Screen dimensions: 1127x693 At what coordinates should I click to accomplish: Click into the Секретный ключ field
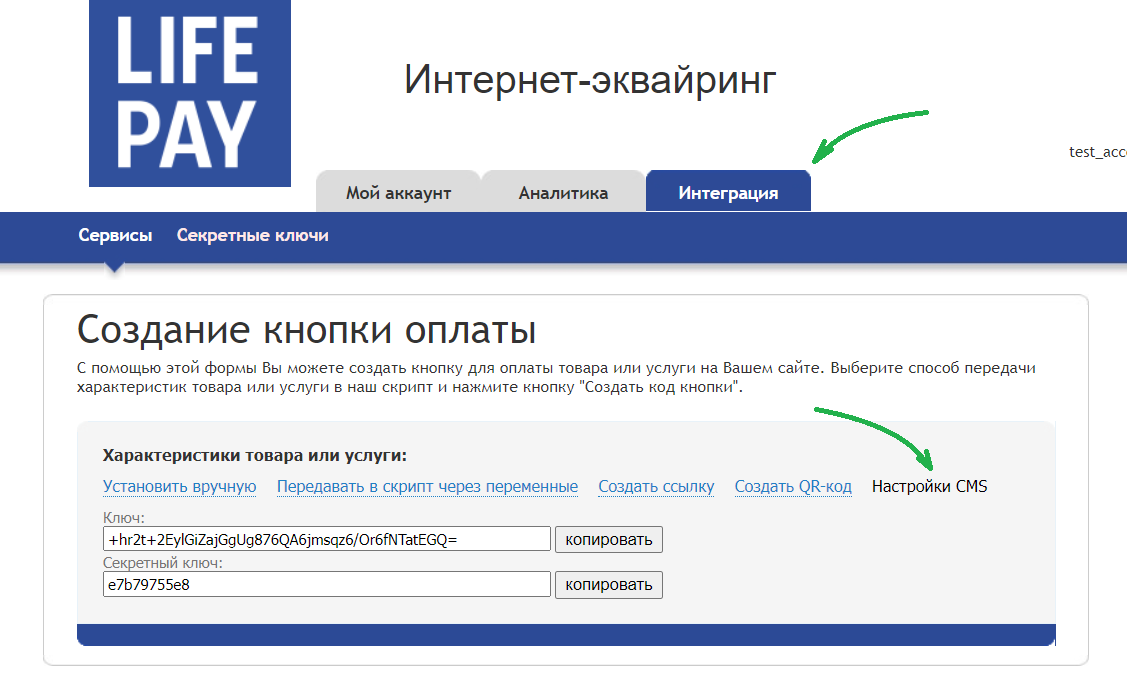(327, 584)
